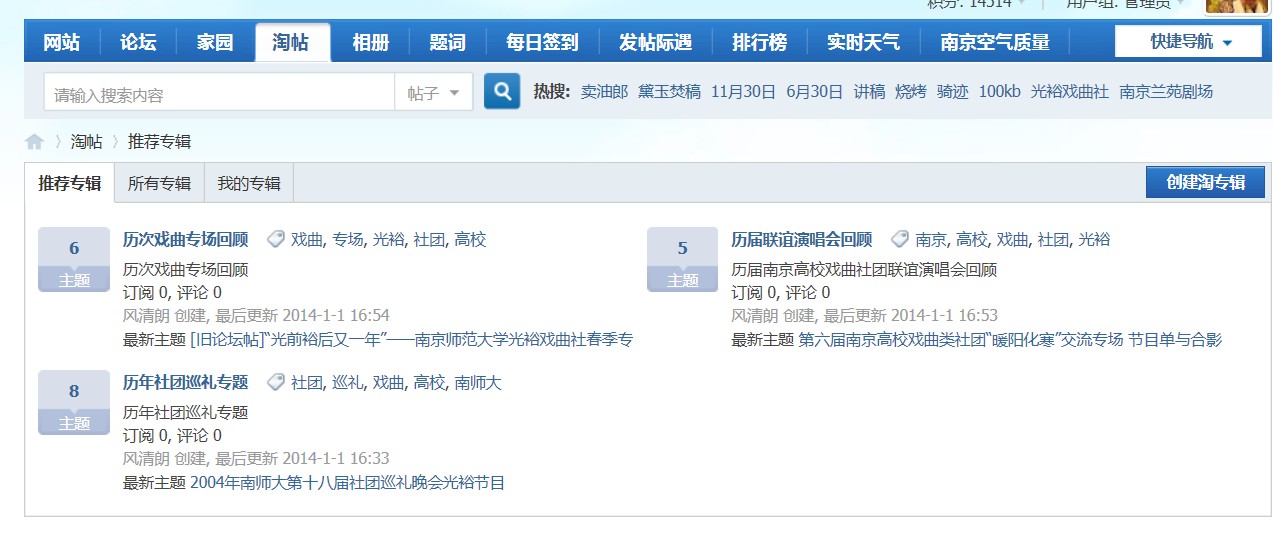Open the 历年社团巡礼专题 album link
1273x538 pixels.
[185, 382]
